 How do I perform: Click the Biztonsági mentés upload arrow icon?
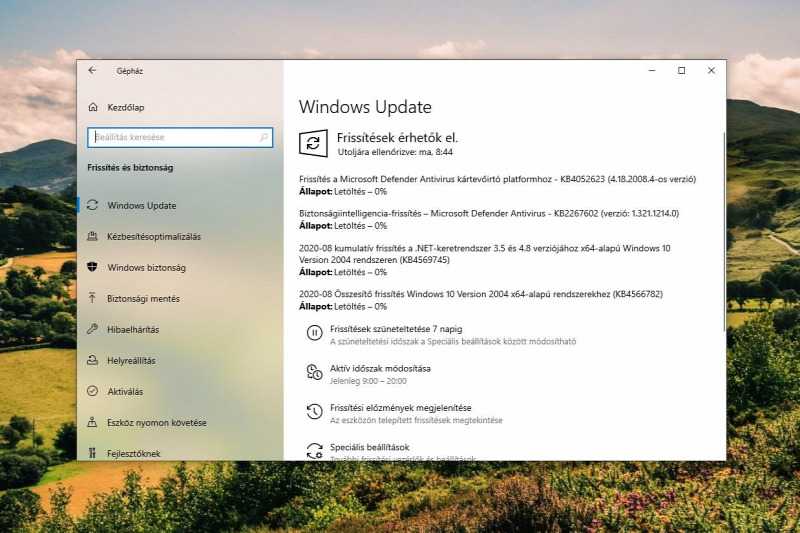click(x=92, y=298)
